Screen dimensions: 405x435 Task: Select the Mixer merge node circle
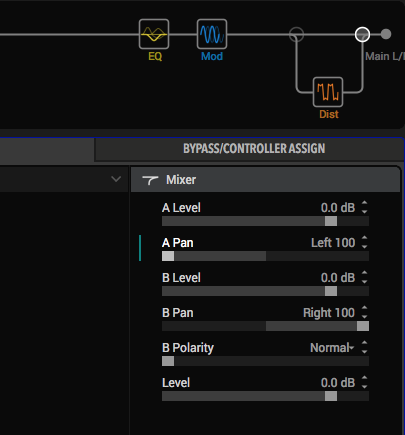click(362, 34)
